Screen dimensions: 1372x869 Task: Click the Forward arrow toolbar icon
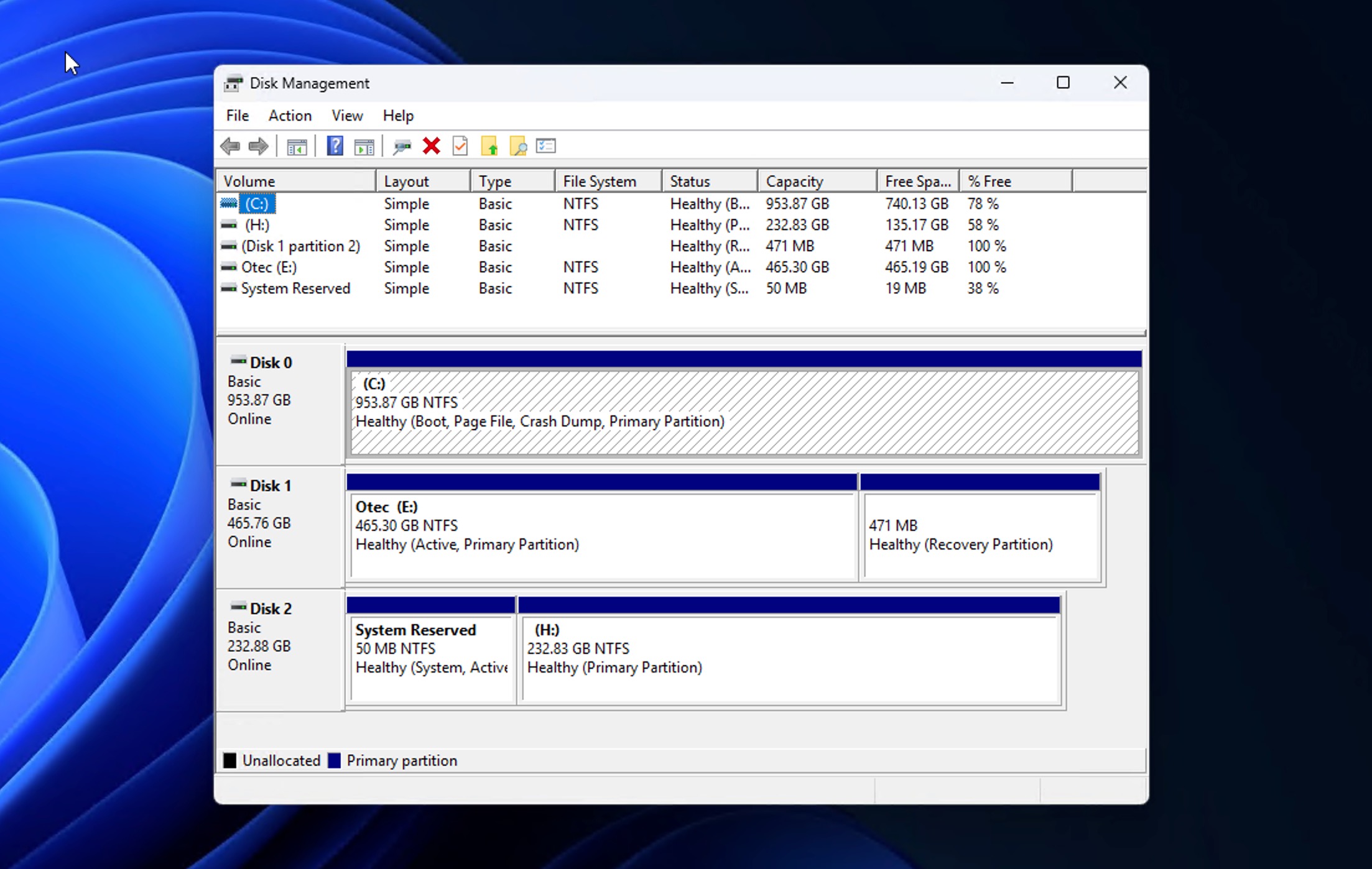[x=258, y=147]
